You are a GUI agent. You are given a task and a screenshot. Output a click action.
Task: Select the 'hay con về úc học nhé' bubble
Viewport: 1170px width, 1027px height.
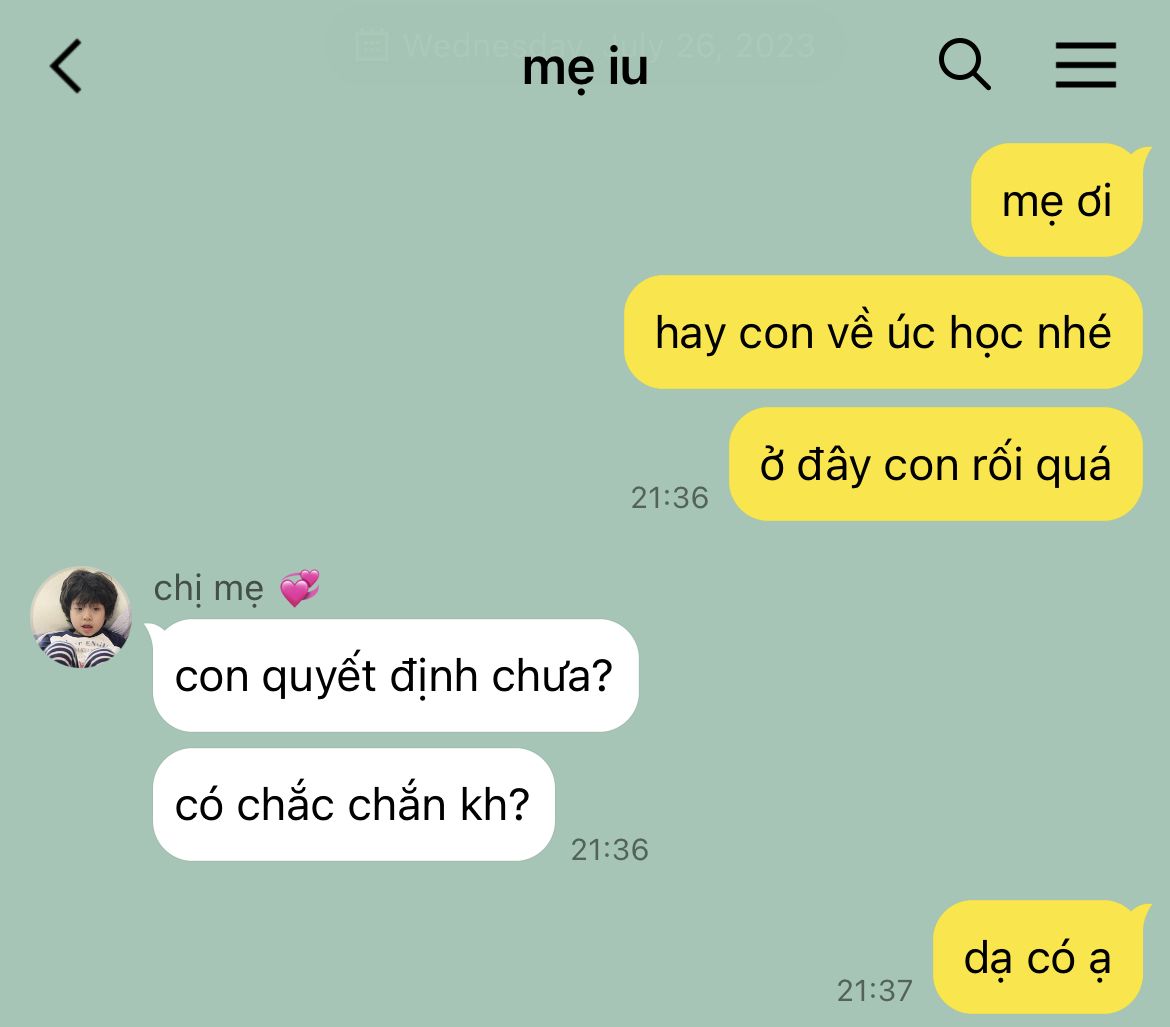pos(883,332)
